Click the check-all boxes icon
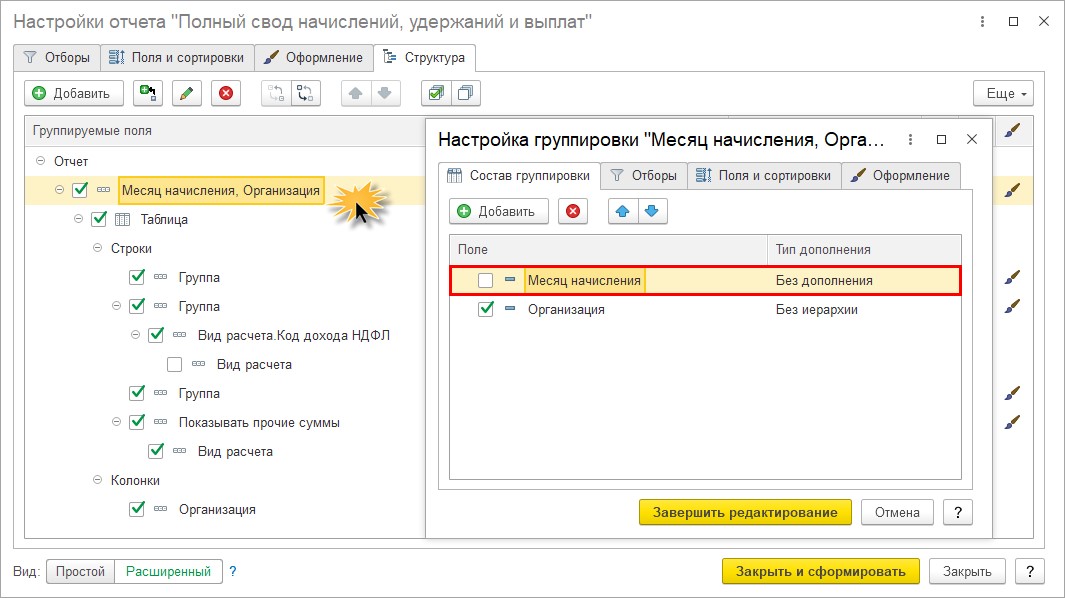Viewport: 1065px width, 598px height. click(435, 93)
